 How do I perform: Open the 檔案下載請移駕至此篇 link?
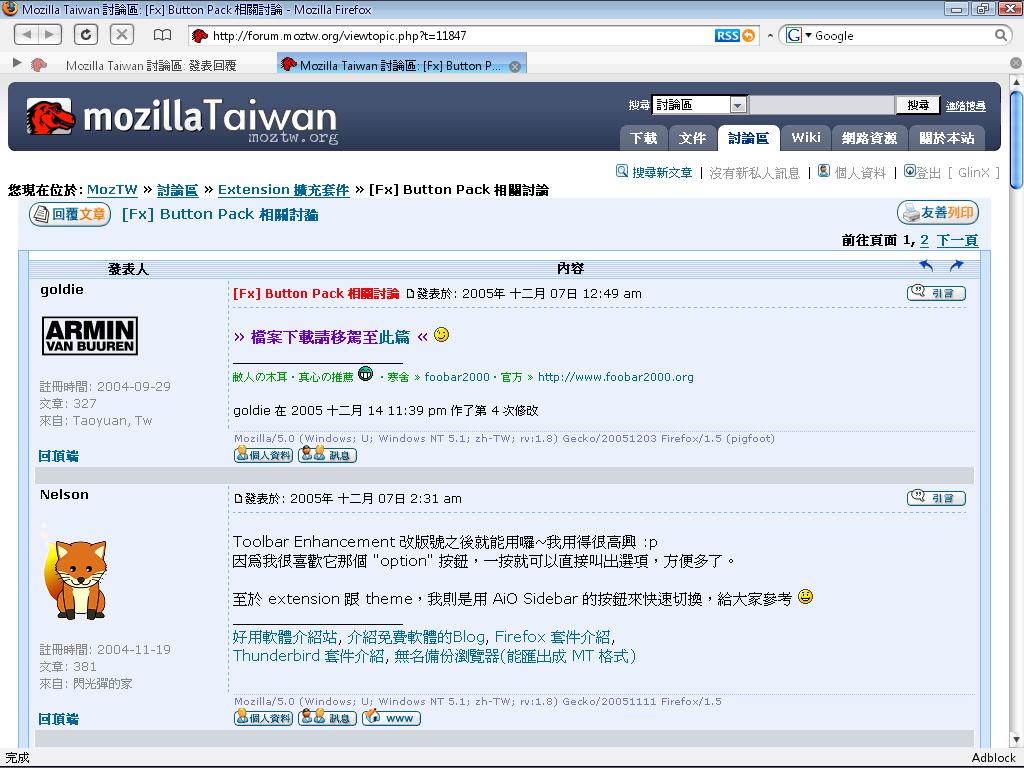coord(330,337)
